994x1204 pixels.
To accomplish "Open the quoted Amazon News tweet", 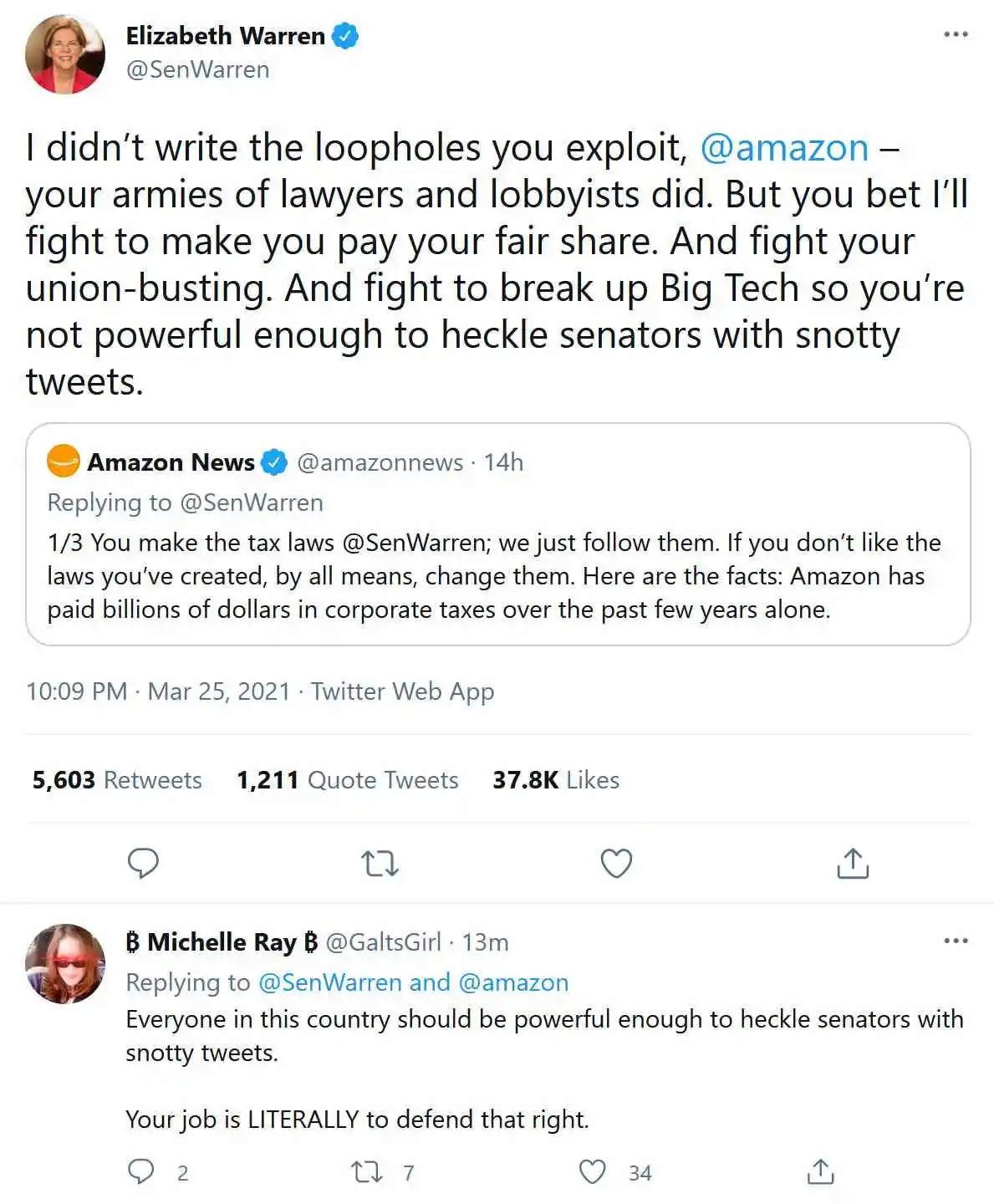I will pos(497,575).
